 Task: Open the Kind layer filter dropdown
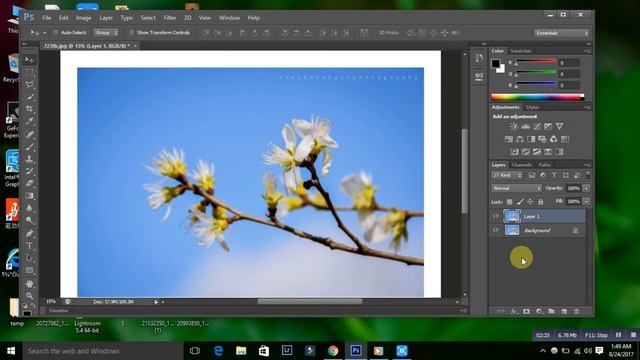click(507, 175)
